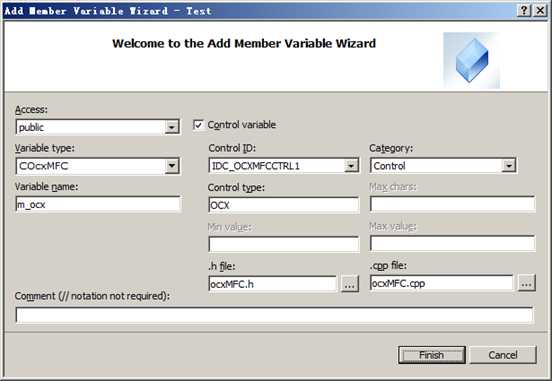Select the IDC_OCXMFCCTRL1 combo text

tap(256, 166)
